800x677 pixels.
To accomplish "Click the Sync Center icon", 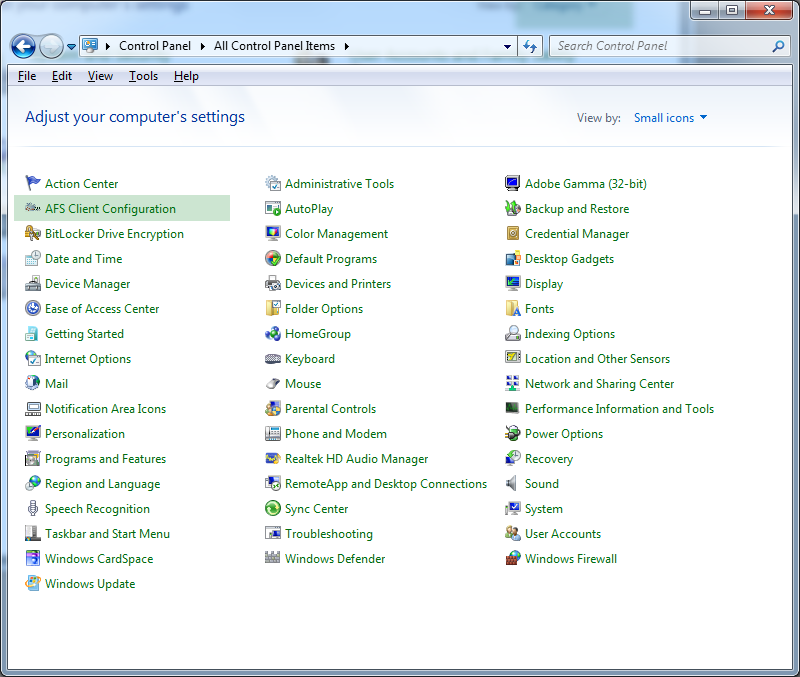I will pyautogui.click(x=273, y=509).
